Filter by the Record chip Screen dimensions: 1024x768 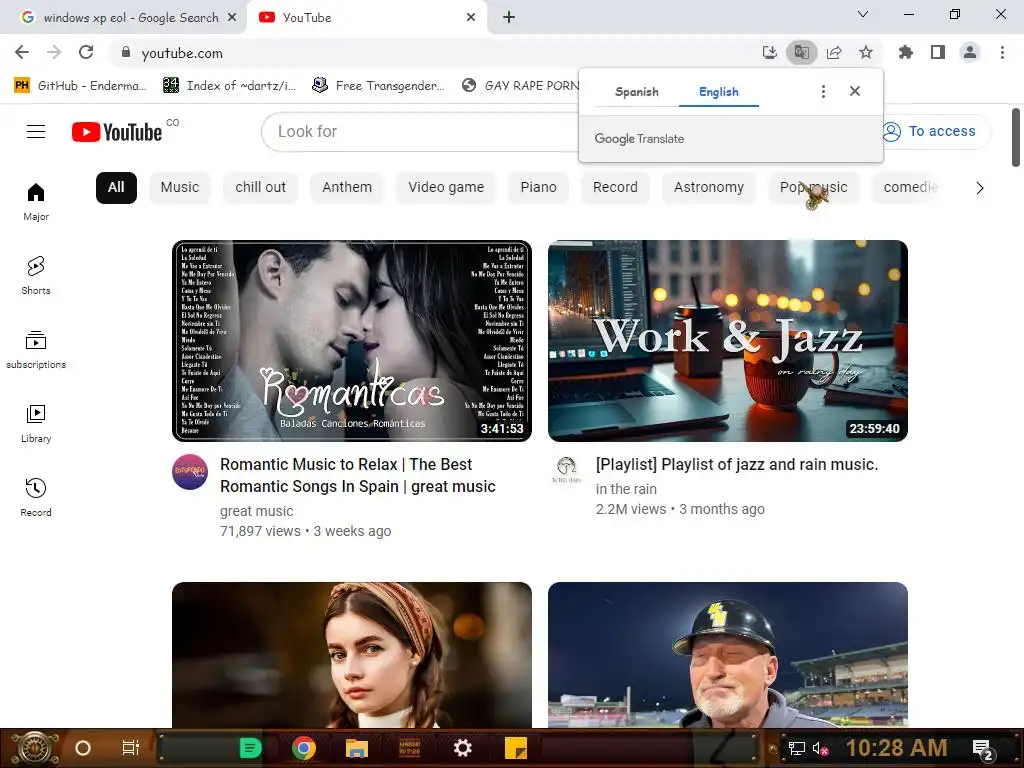pyautogui.click(x=615, y=187)
